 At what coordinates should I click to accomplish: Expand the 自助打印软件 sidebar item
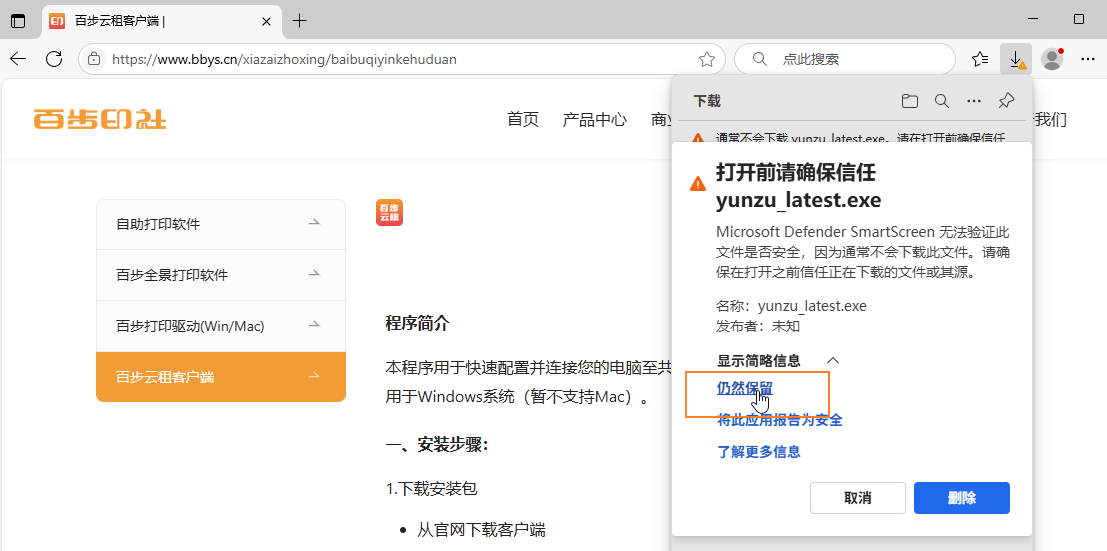(220, 224)
